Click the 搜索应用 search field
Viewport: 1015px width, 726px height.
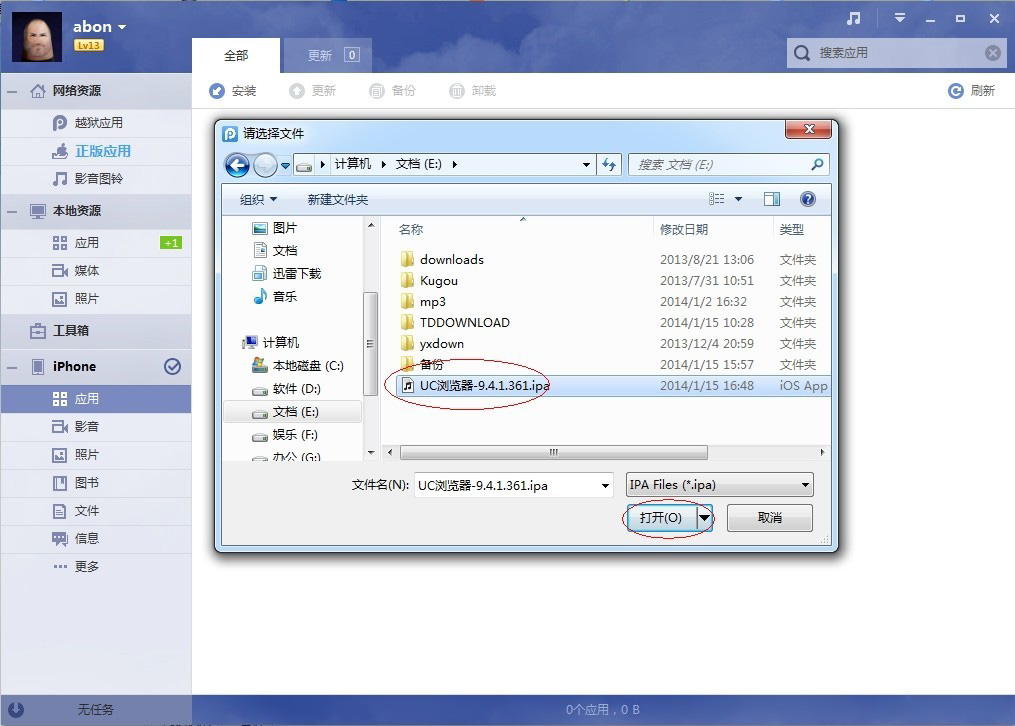point(897,53)
